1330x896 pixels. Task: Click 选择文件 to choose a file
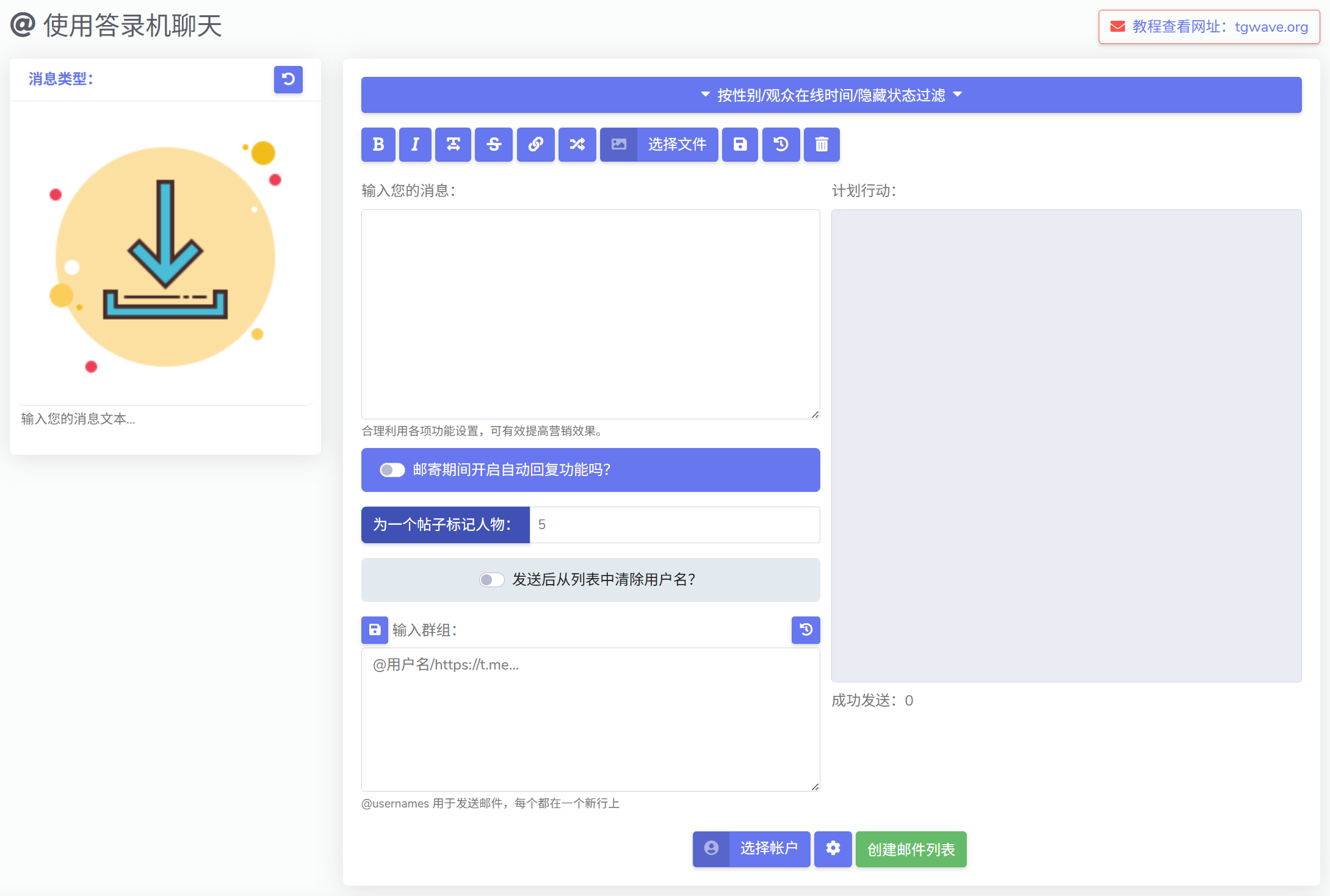click(676, 145)
